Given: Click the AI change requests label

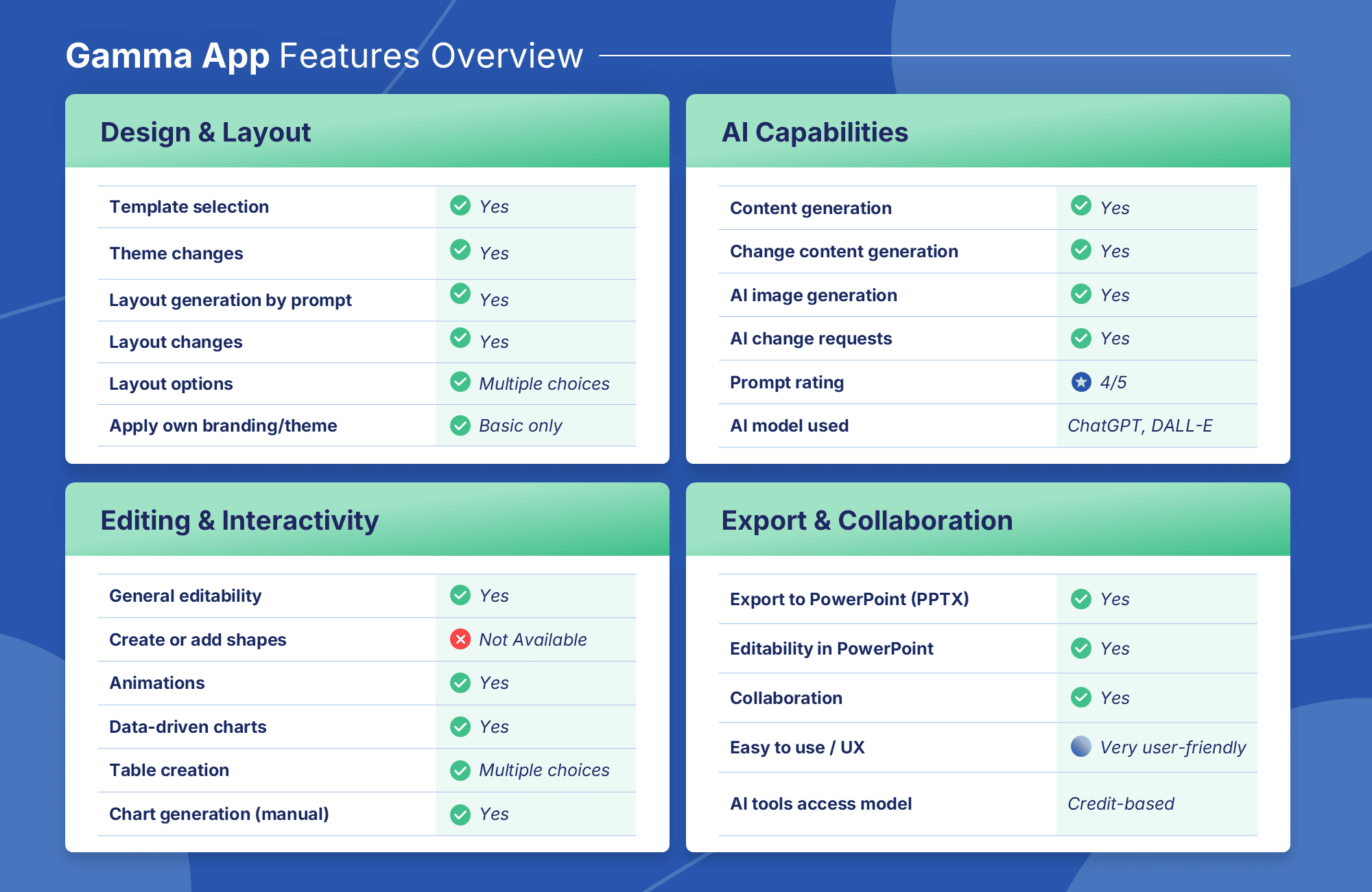Looking at the screenshot, I should pos(811,338).
